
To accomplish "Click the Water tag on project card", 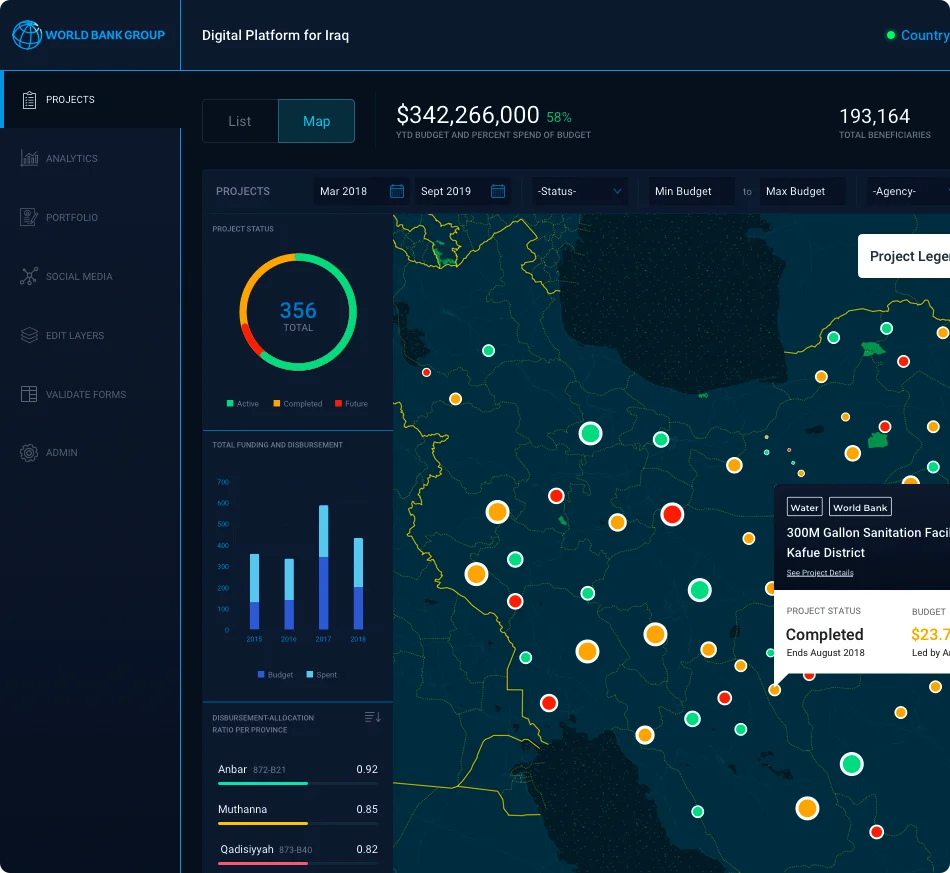I will 805,508.
